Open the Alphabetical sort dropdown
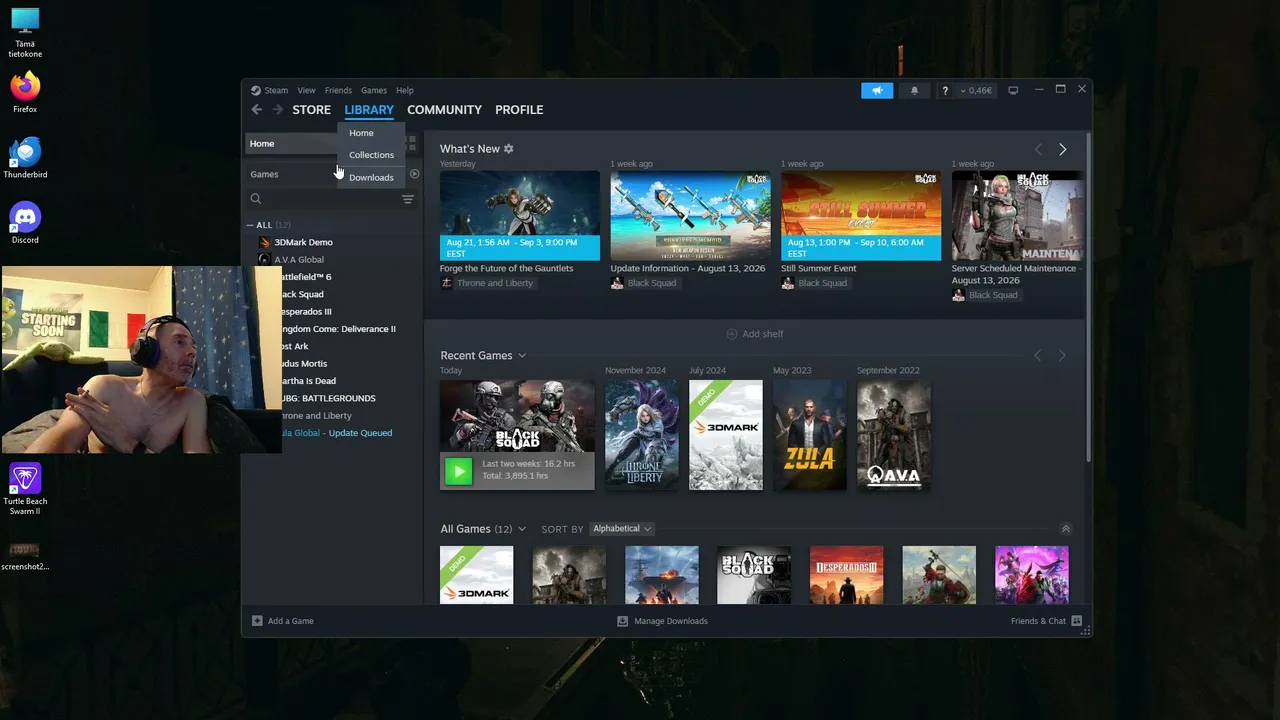 (x=622, y=529)
